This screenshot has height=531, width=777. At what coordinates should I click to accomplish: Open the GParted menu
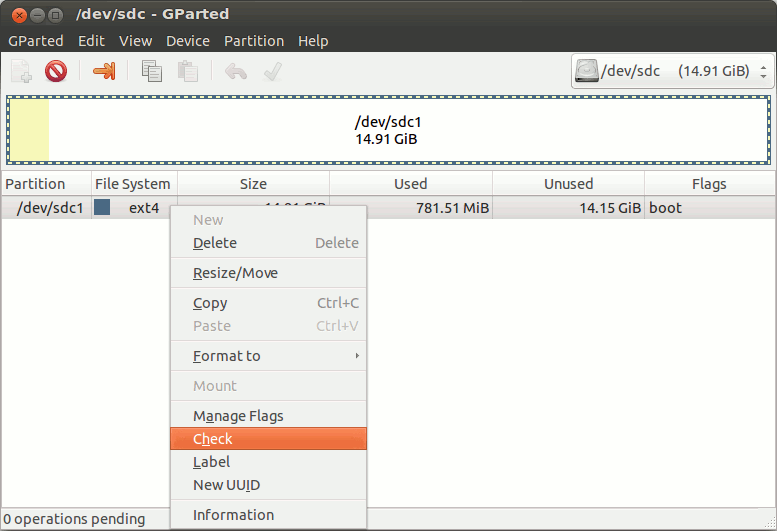pos(36,41)
